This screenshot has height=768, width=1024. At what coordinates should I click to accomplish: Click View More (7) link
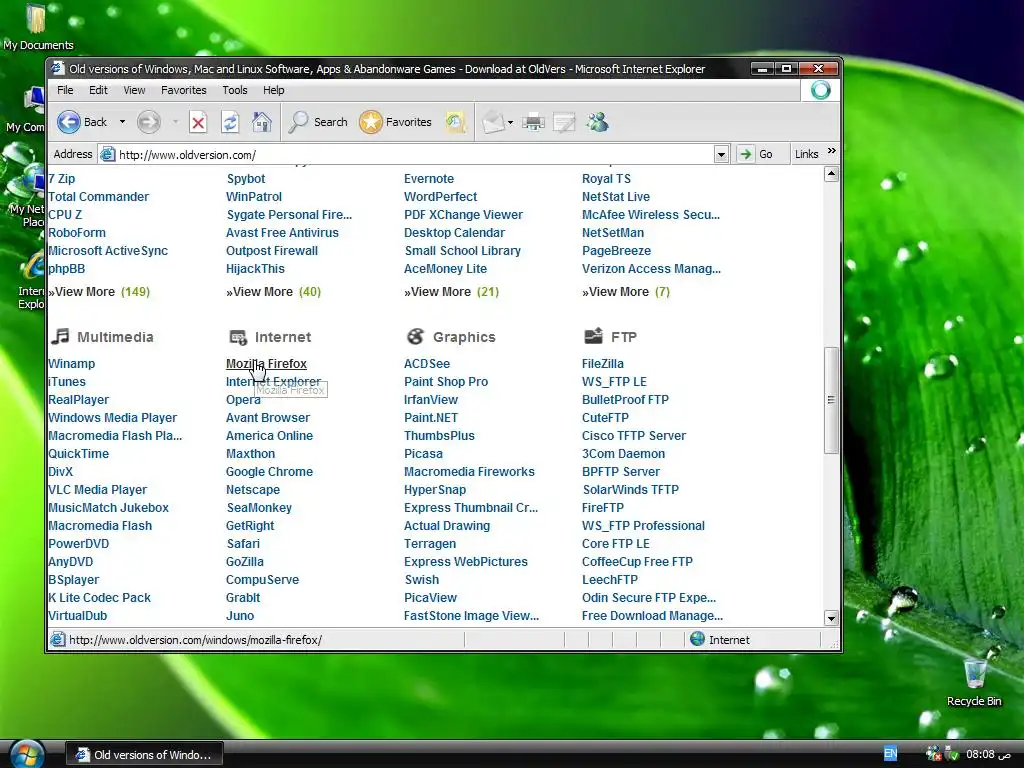(626, 292)
